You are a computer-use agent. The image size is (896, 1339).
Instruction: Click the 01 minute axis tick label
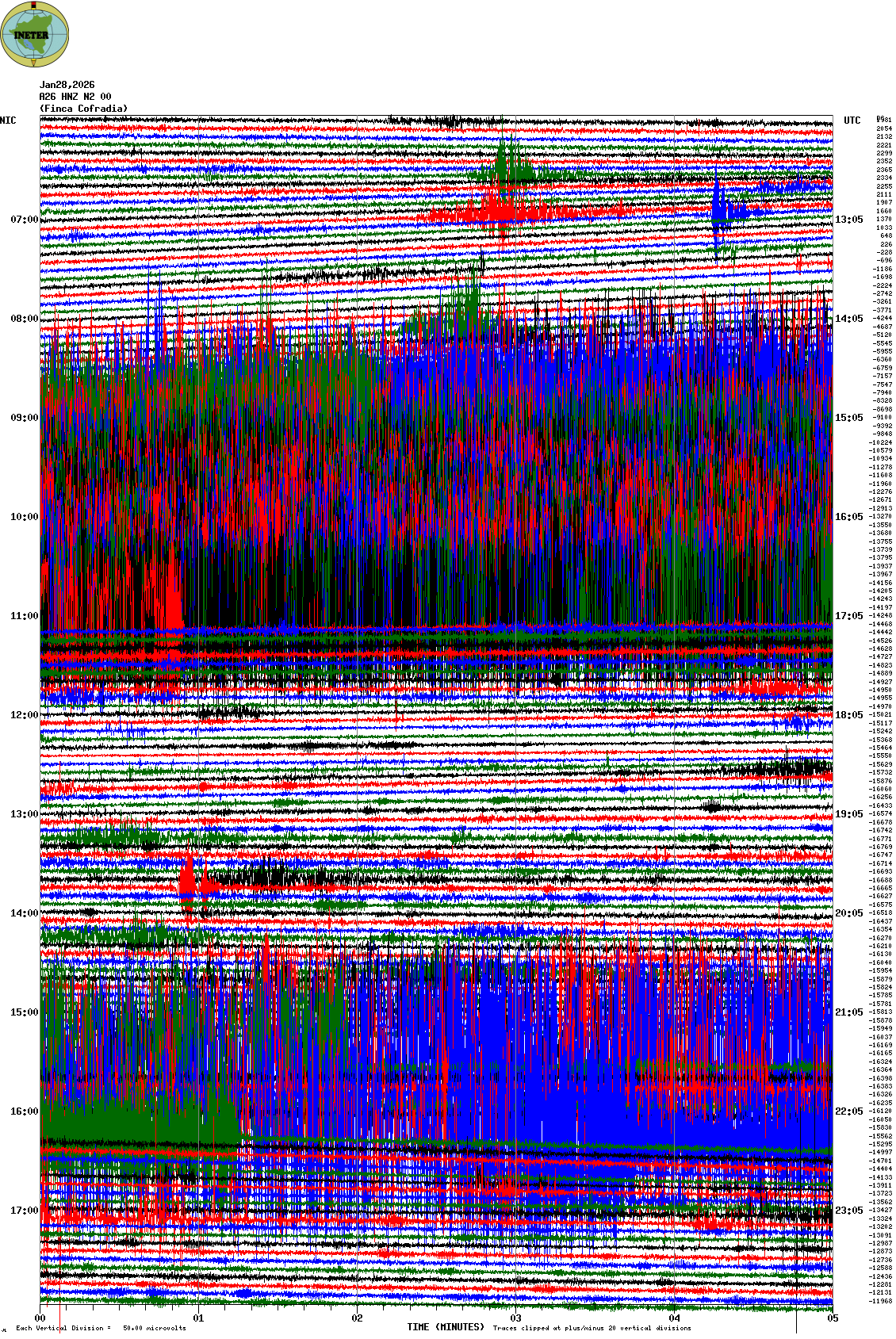coord(198,1319)
